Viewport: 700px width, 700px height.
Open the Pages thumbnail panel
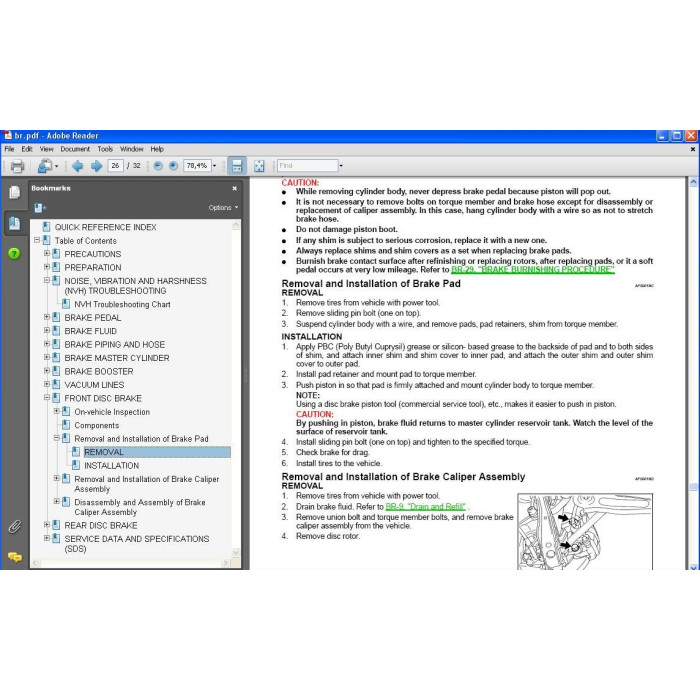point(14,192)
